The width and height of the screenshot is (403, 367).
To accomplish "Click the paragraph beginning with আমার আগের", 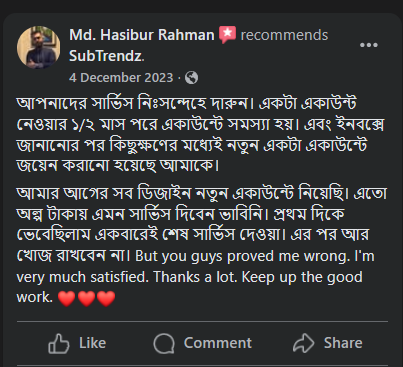I will coord(202,245).
